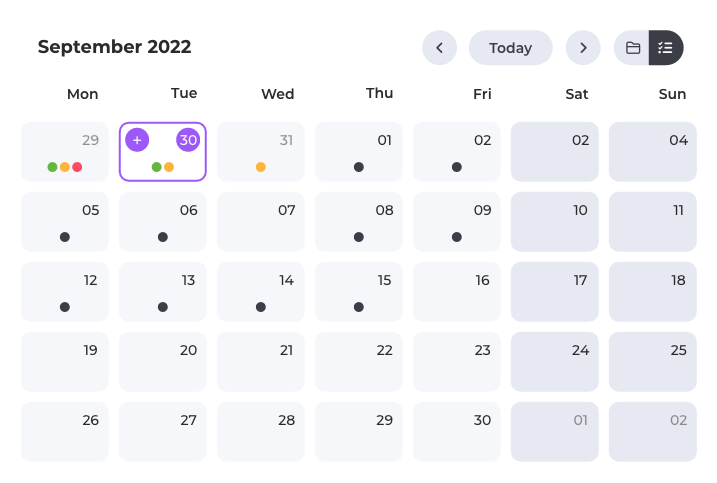Click the red dot on the 29th
Viewport: 717px width, 483px height.
(x=77, y=167)
